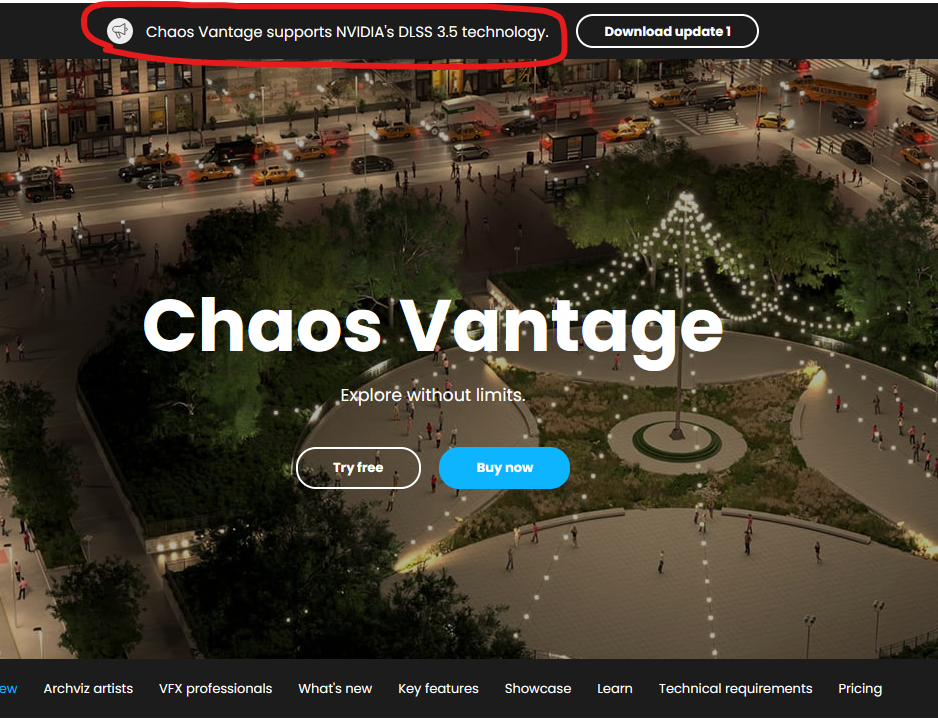Click the blue Buy now button
The width and height of the screenshot is (938, 722).
(x=504, y=468)
